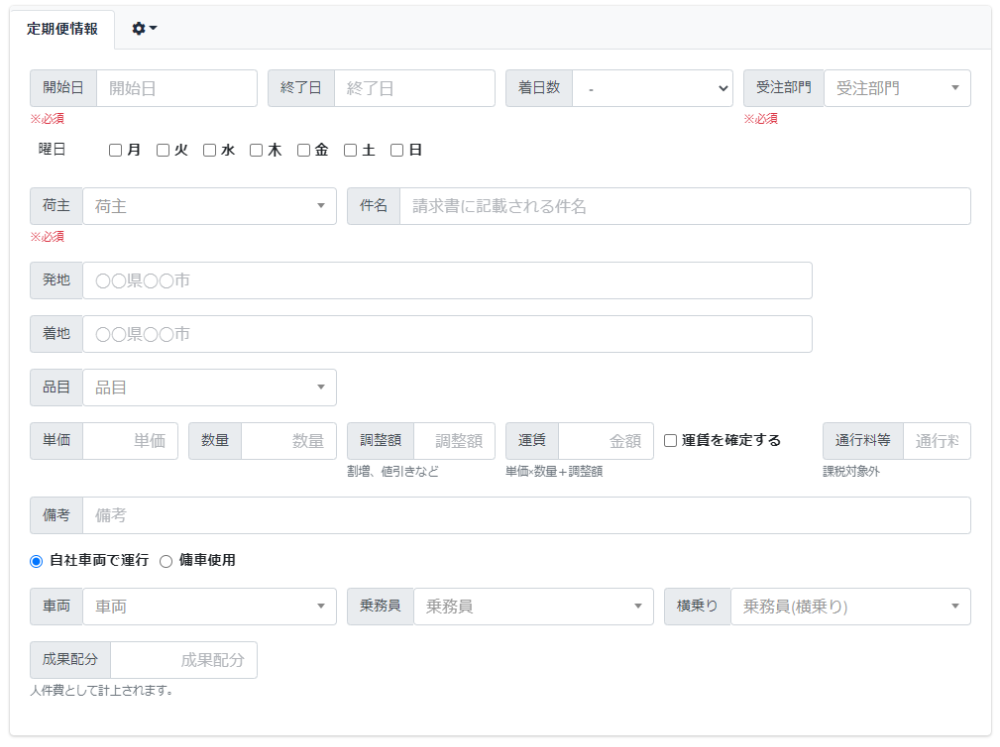Image resolution: width=1000 pixels, height=747 pixels.
Task: Tick the 水 weekday checkbox
Action: (210, 150)
